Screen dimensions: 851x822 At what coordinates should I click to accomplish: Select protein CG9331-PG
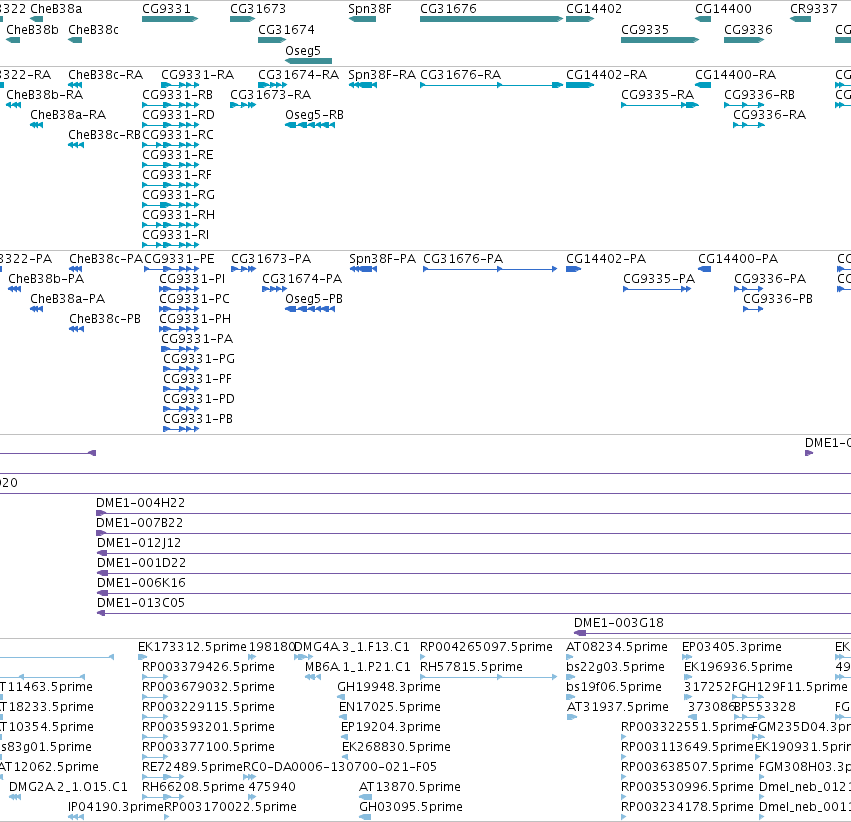199,358
